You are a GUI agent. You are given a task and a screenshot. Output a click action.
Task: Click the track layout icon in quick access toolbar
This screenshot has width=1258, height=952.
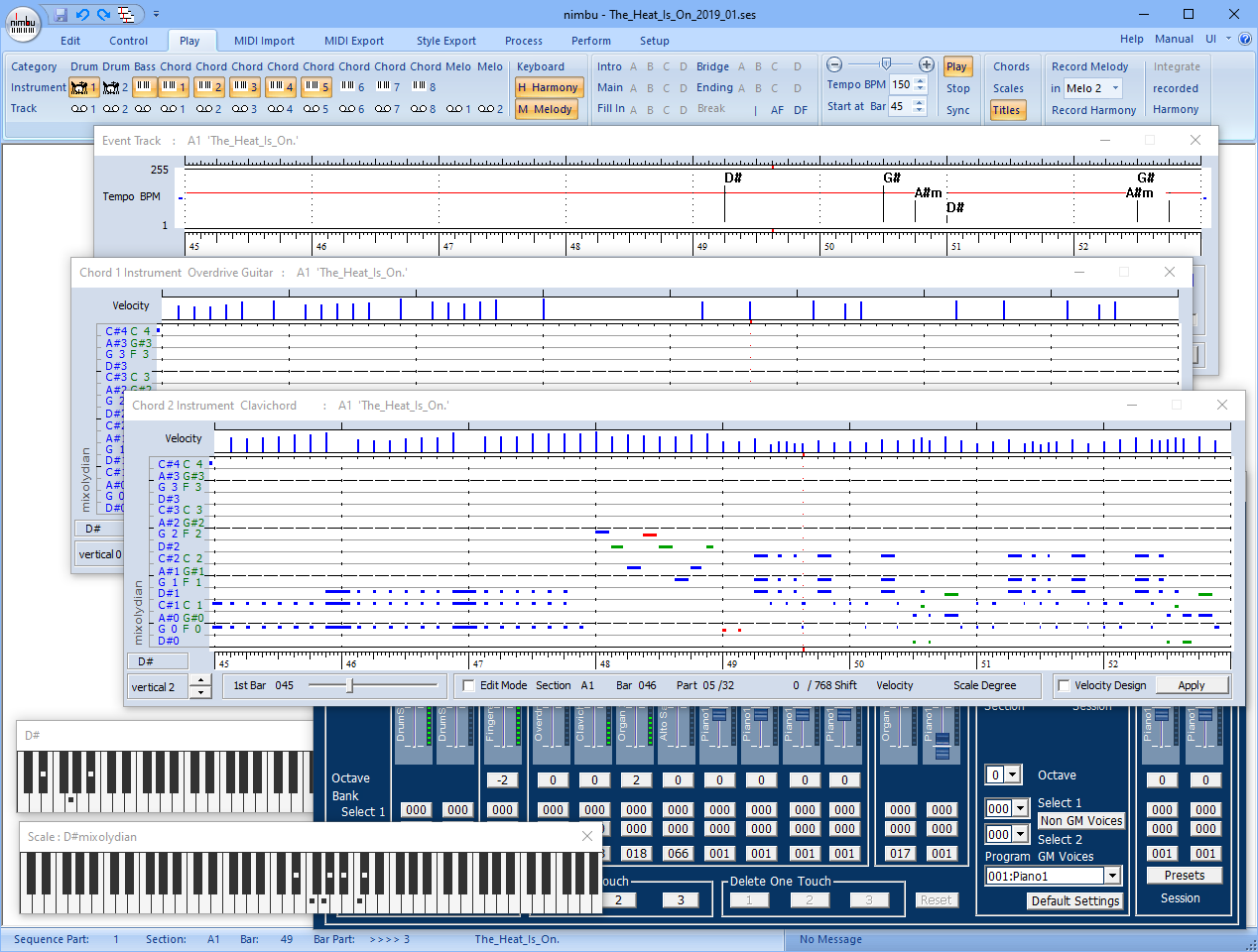[x=126, y=14]
